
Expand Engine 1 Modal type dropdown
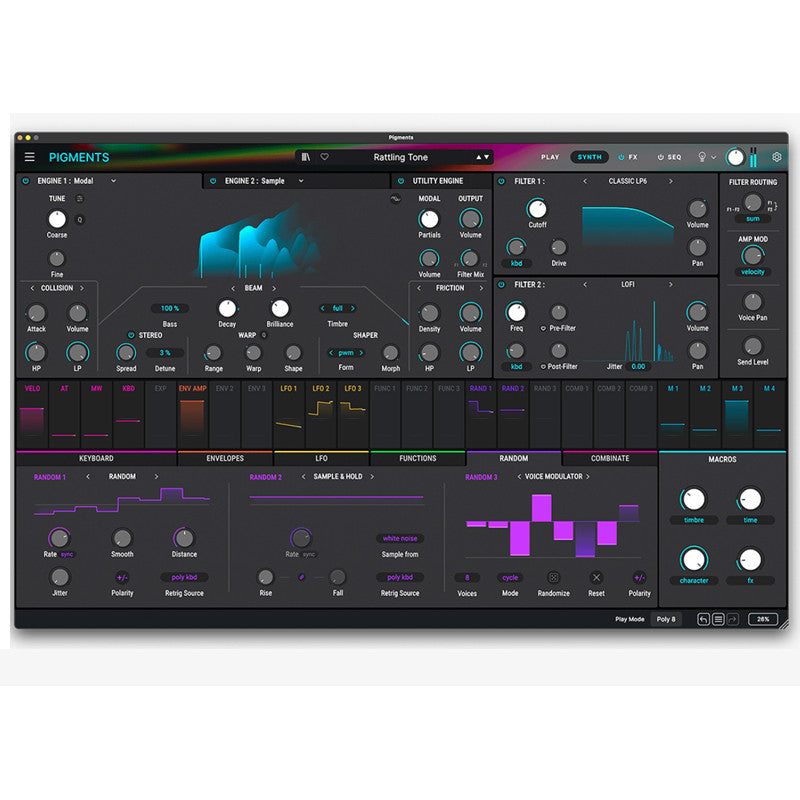[113, 181]
